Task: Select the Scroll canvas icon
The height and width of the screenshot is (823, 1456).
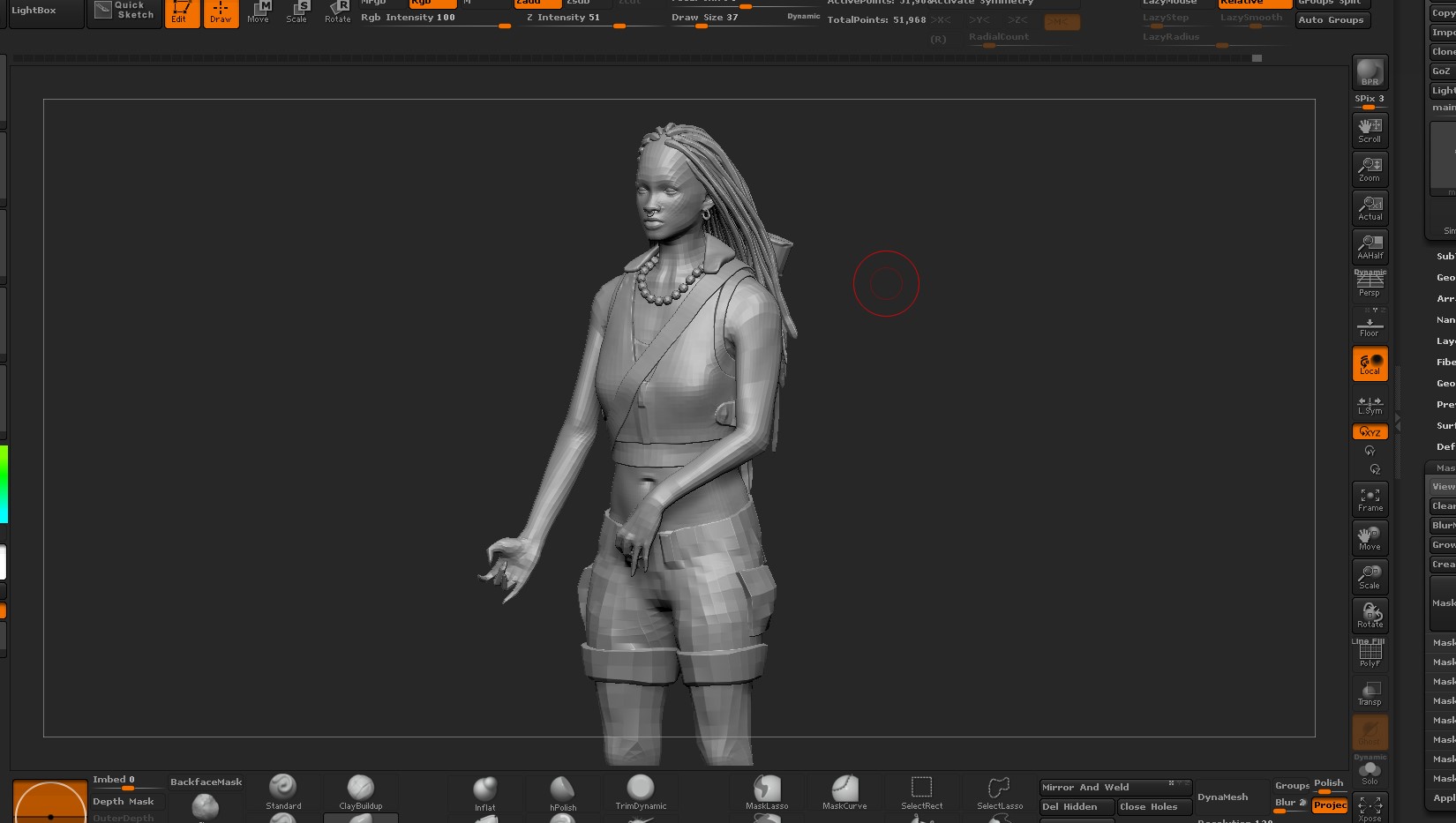Action: [1370, 131]
